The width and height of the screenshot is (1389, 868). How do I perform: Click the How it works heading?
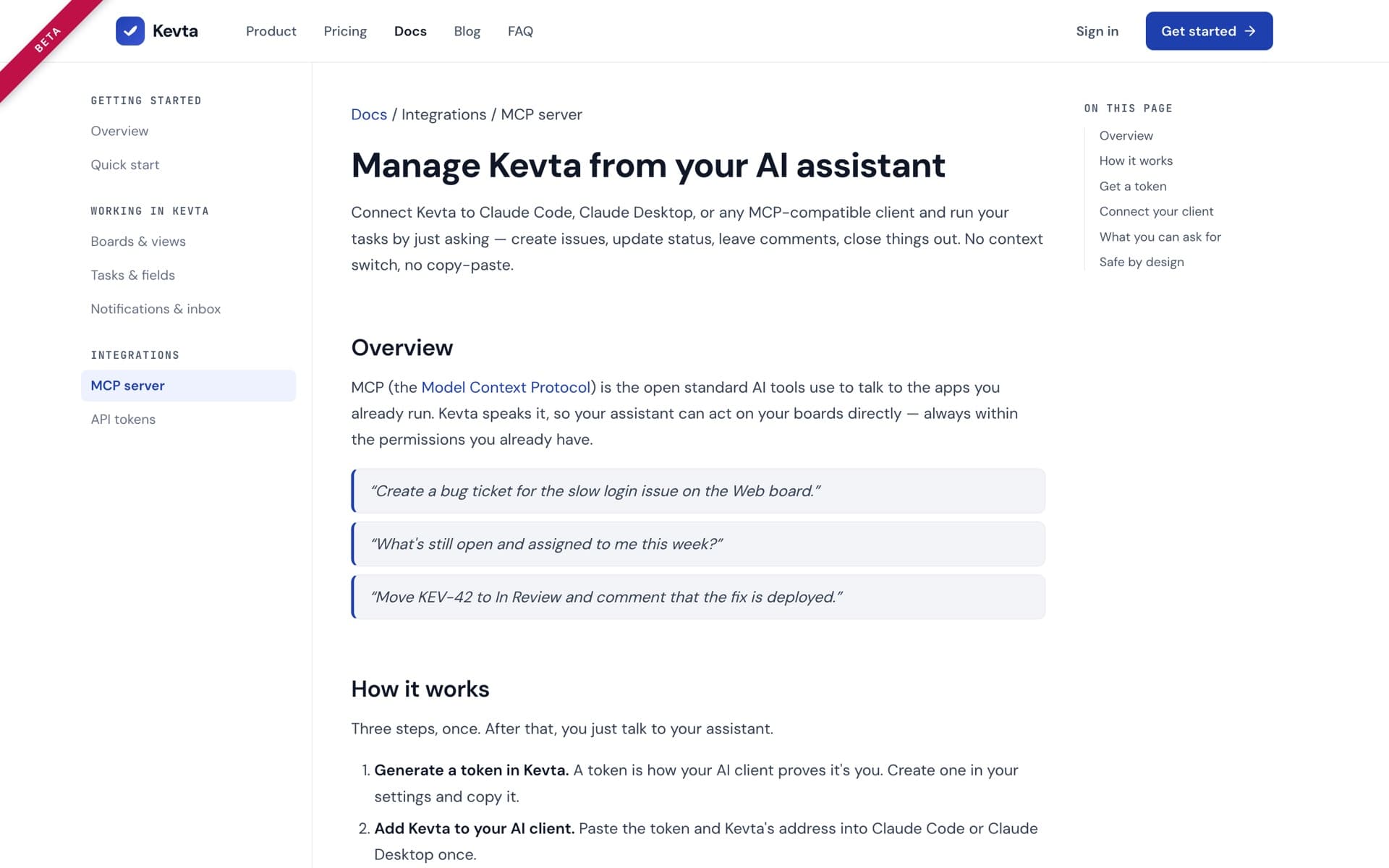pyautogui.click(x=420, y=689)
